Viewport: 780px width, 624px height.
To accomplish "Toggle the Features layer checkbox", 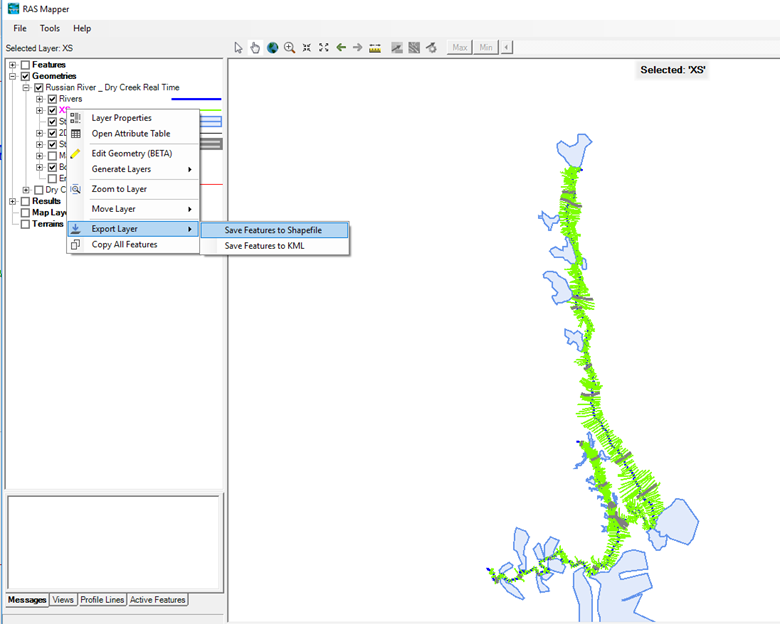I will pyautogui.click(x=25, y=65).
